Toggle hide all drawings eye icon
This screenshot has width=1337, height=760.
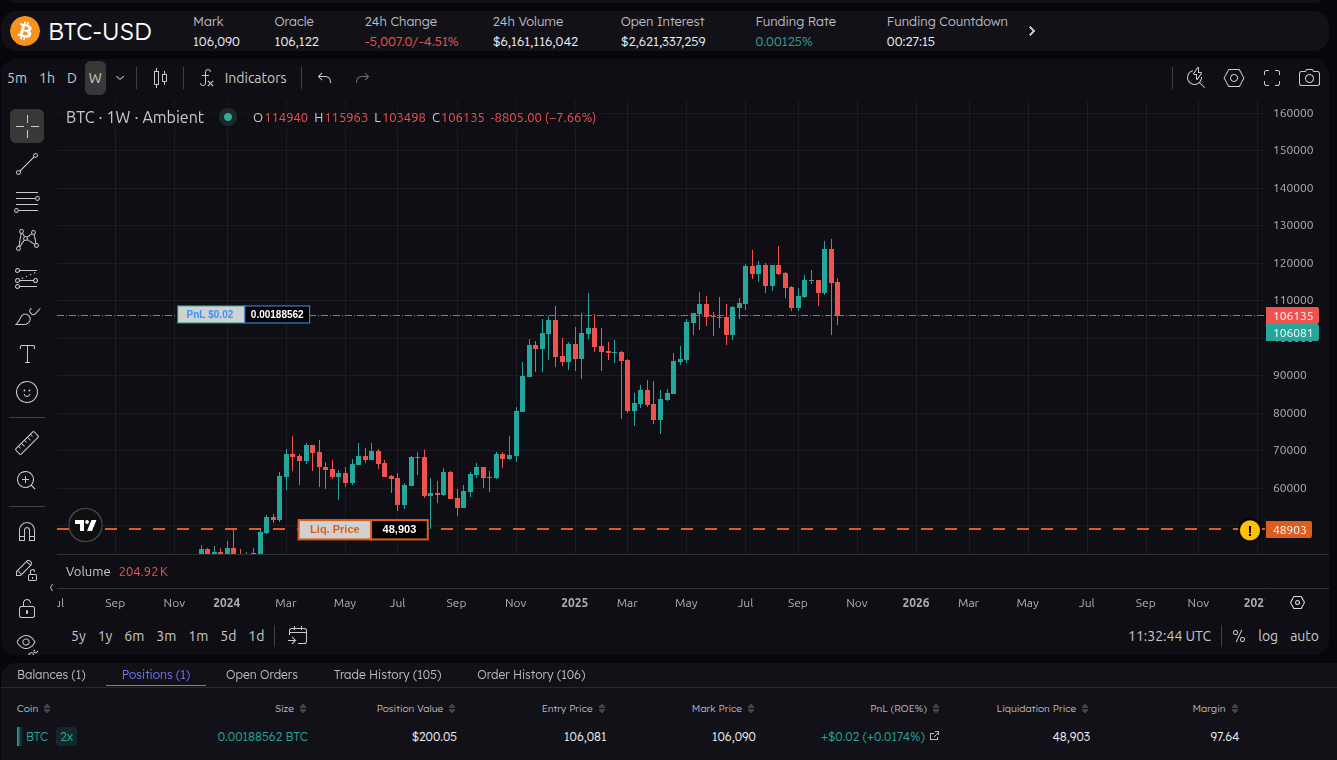pos(26,643)
